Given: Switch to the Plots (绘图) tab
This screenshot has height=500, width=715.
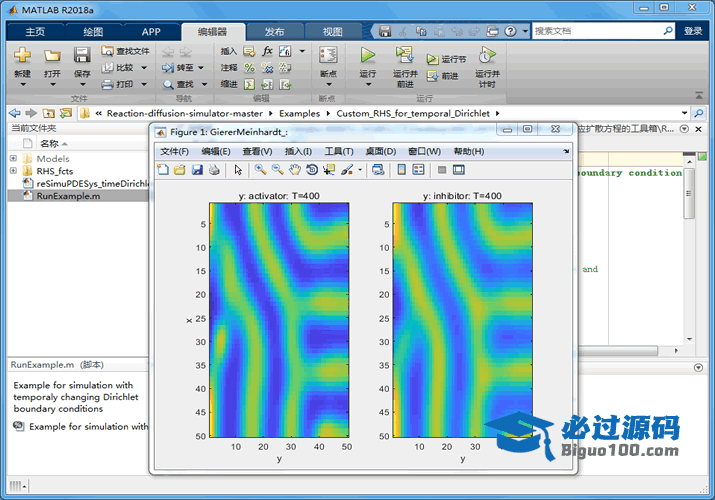Looking at the screenshot, I should coord(93,31).
